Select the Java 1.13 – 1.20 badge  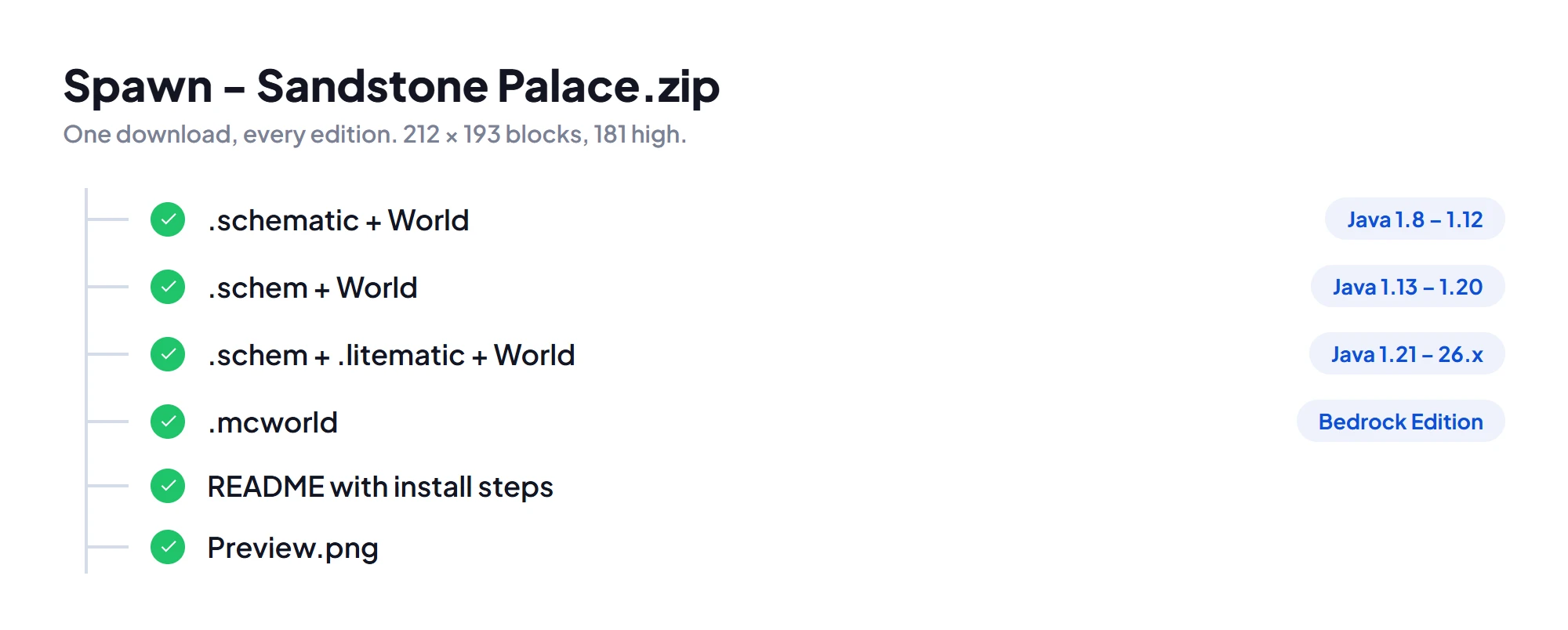[1407, 287]
